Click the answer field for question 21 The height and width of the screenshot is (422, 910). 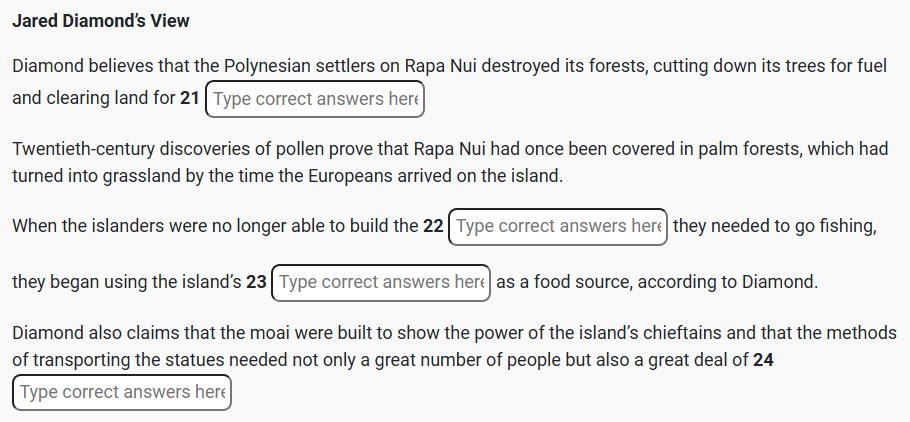[x=315, y=99]
